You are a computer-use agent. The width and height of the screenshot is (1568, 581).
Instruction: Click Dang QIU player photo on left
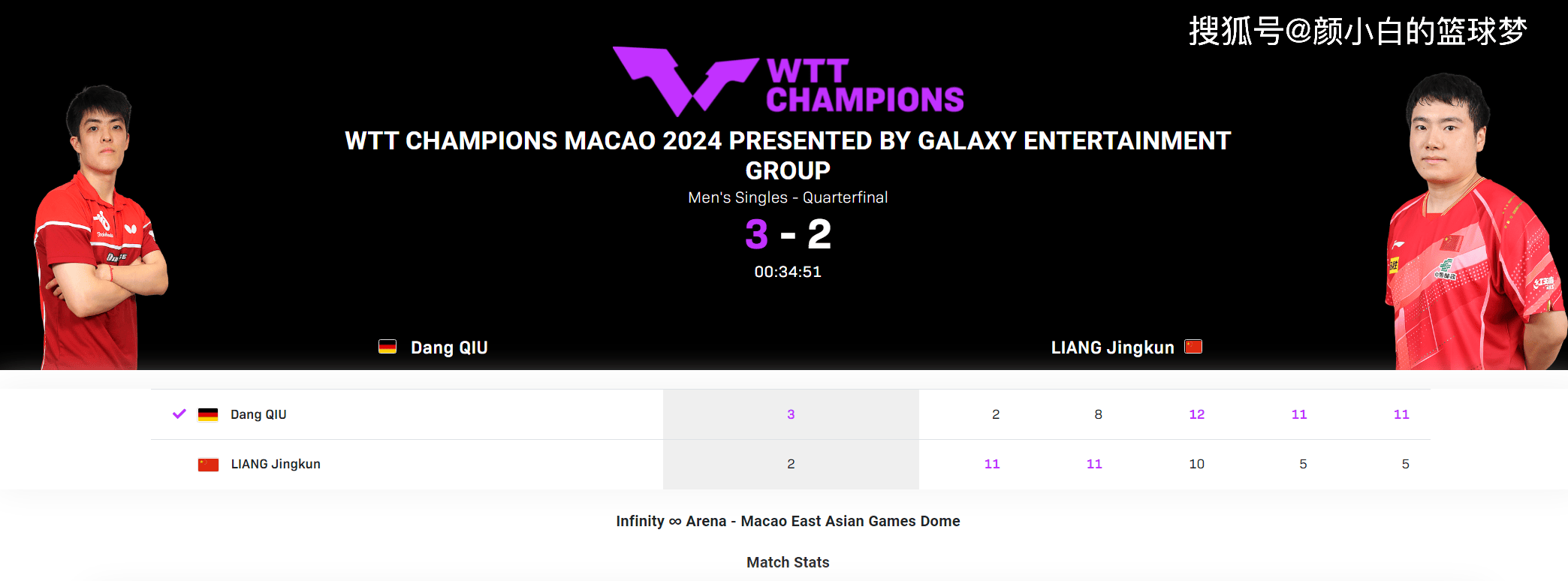(x=101, y=227)
